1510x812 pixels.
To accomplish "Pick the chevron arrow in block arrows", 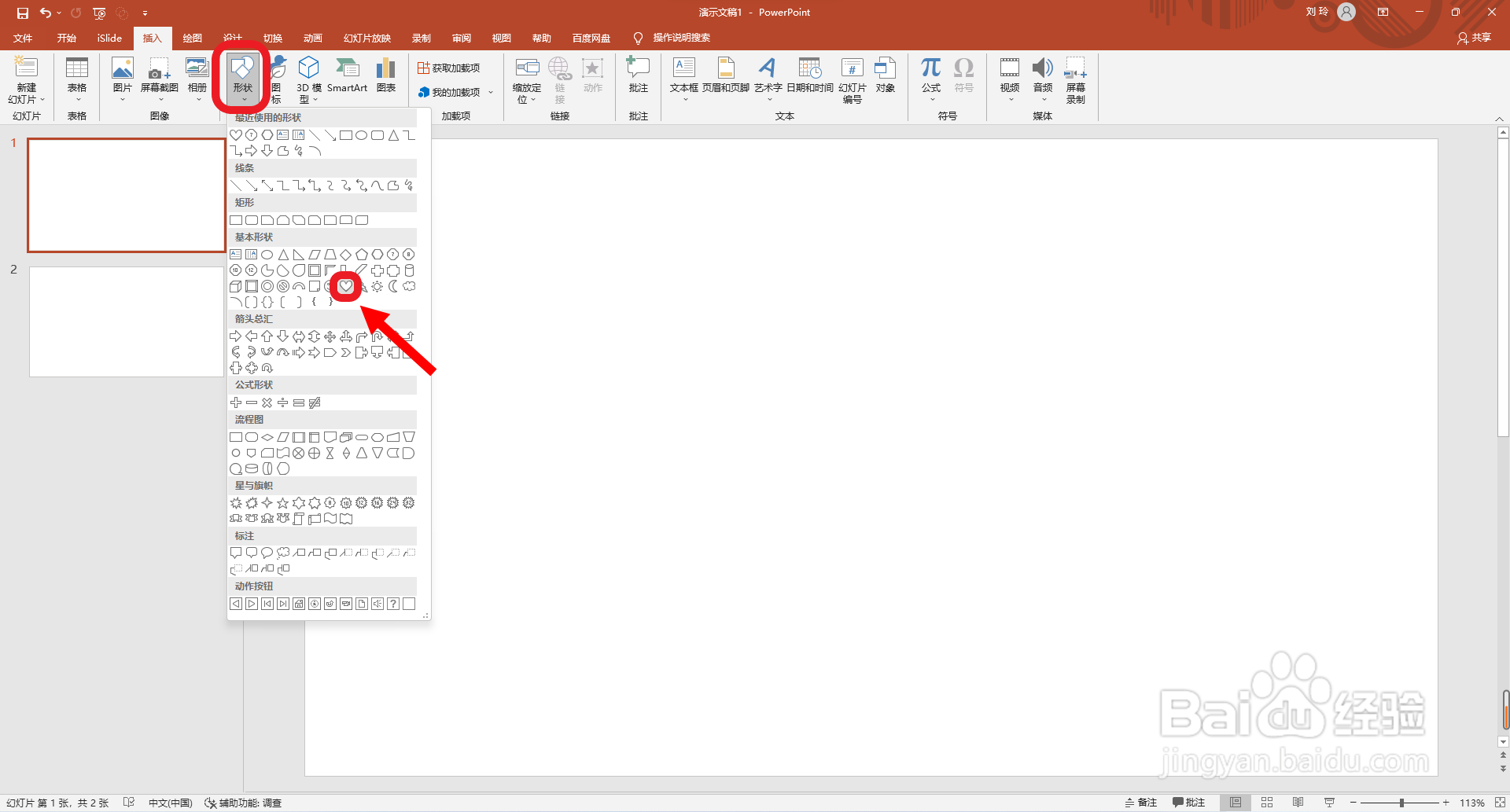I will pyautogui.click(x=346, y=352).
